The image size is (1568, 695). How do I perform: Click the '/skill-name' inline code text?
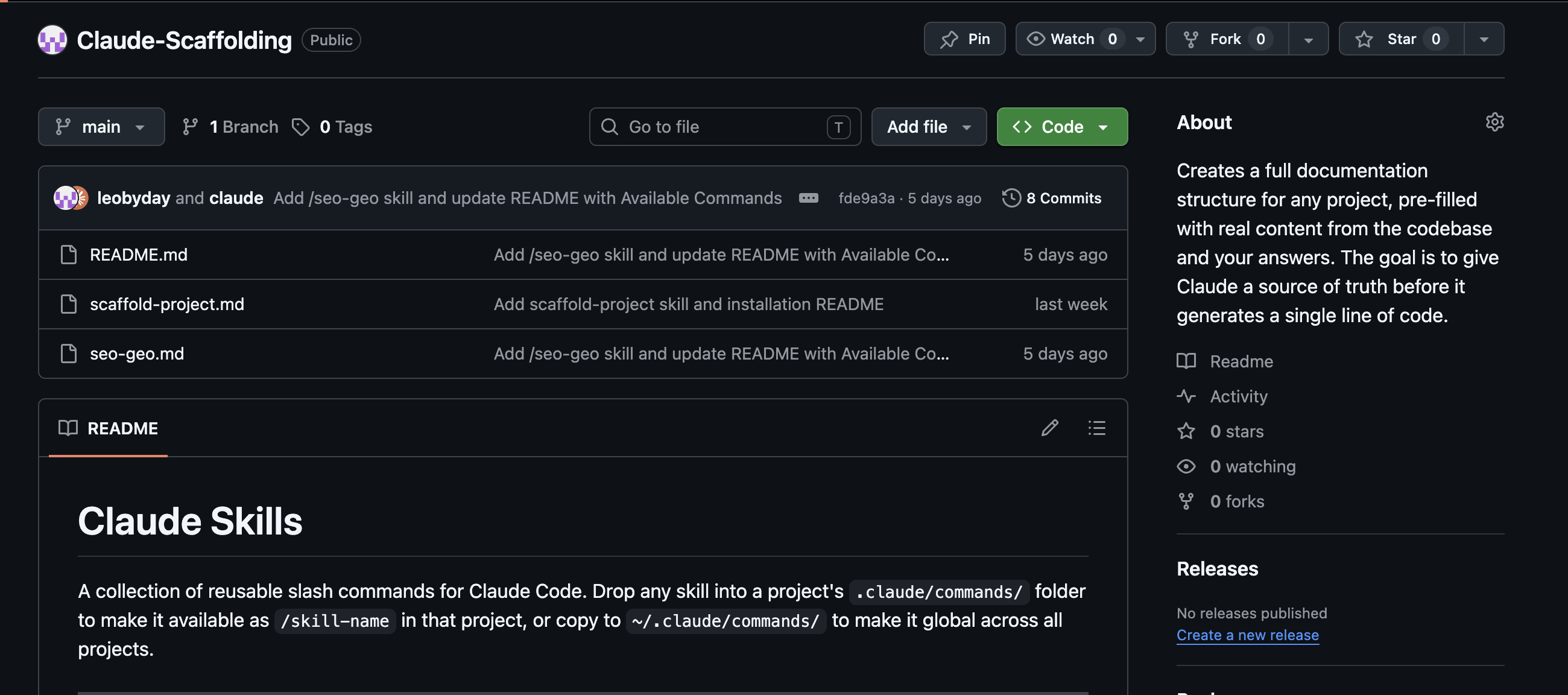pyautogui.click(x=335, y=621)
